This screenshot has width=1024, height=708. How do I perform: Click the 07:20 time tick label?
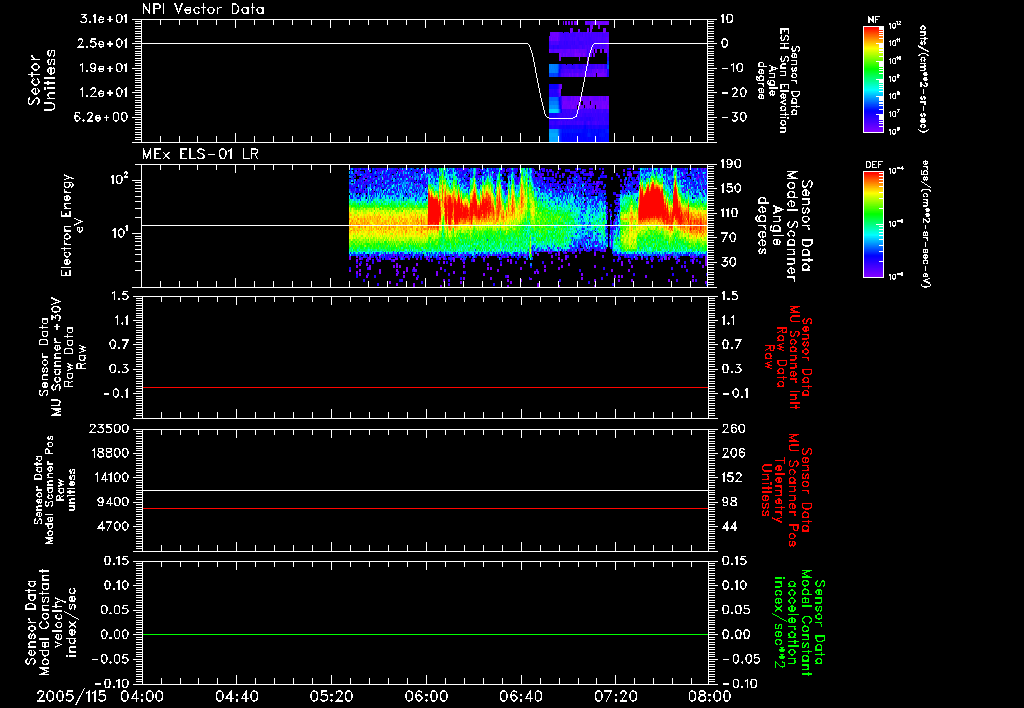tap(616, 696)
